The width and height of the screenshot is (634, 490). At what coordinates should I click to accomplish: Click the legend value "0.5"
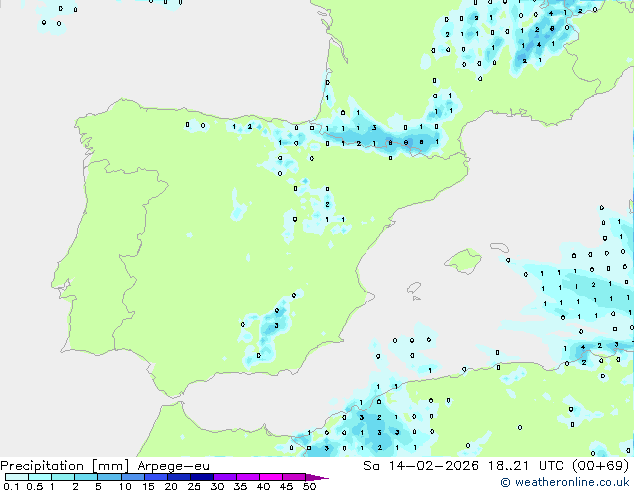pos(34,486)
